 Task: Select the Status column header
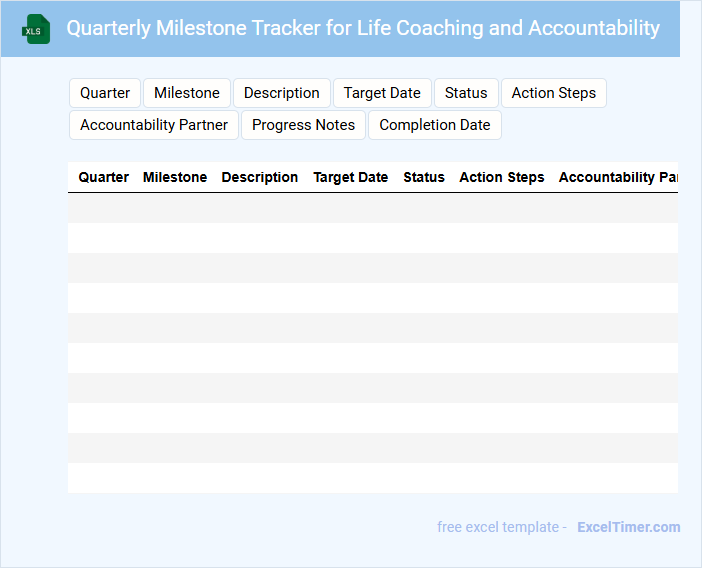424,177
